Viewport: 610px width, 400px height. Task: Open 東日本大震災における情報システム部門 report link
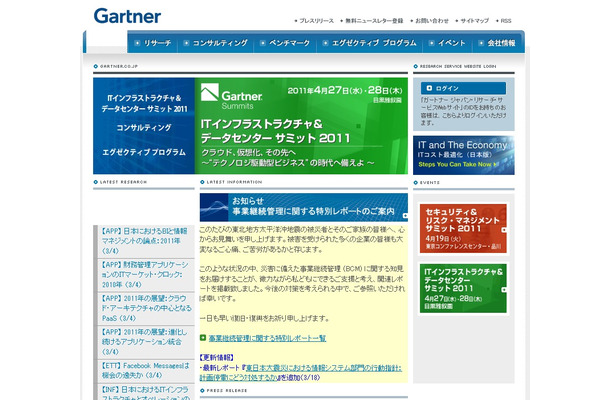(301, 373)
